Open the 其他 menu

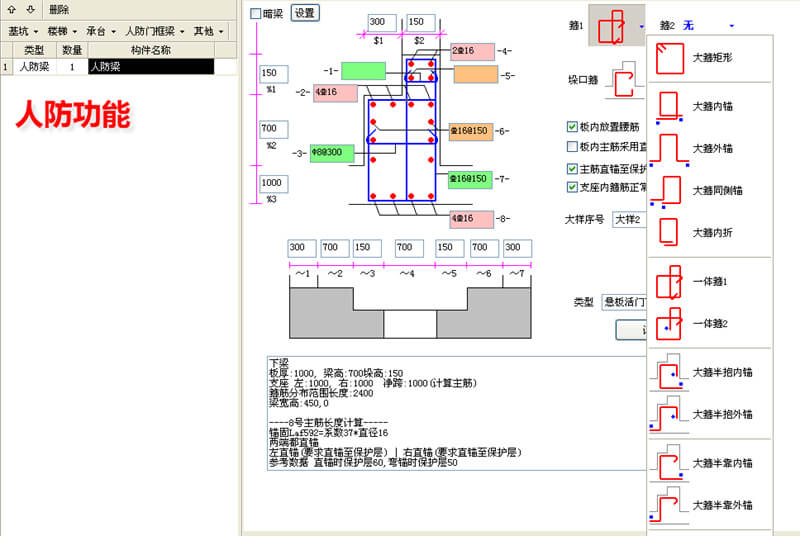tap(210, 31)
